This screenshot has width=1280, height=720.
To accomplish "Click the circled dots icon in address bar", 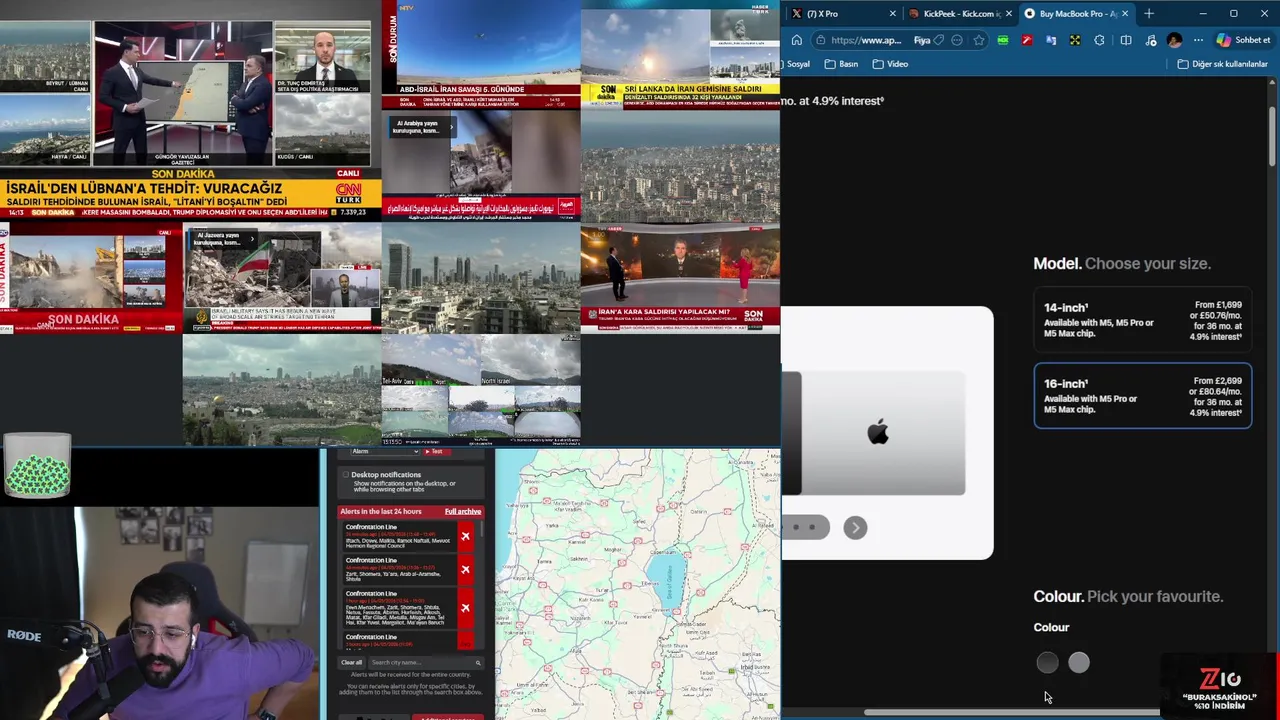I will [x=957, y=40].
